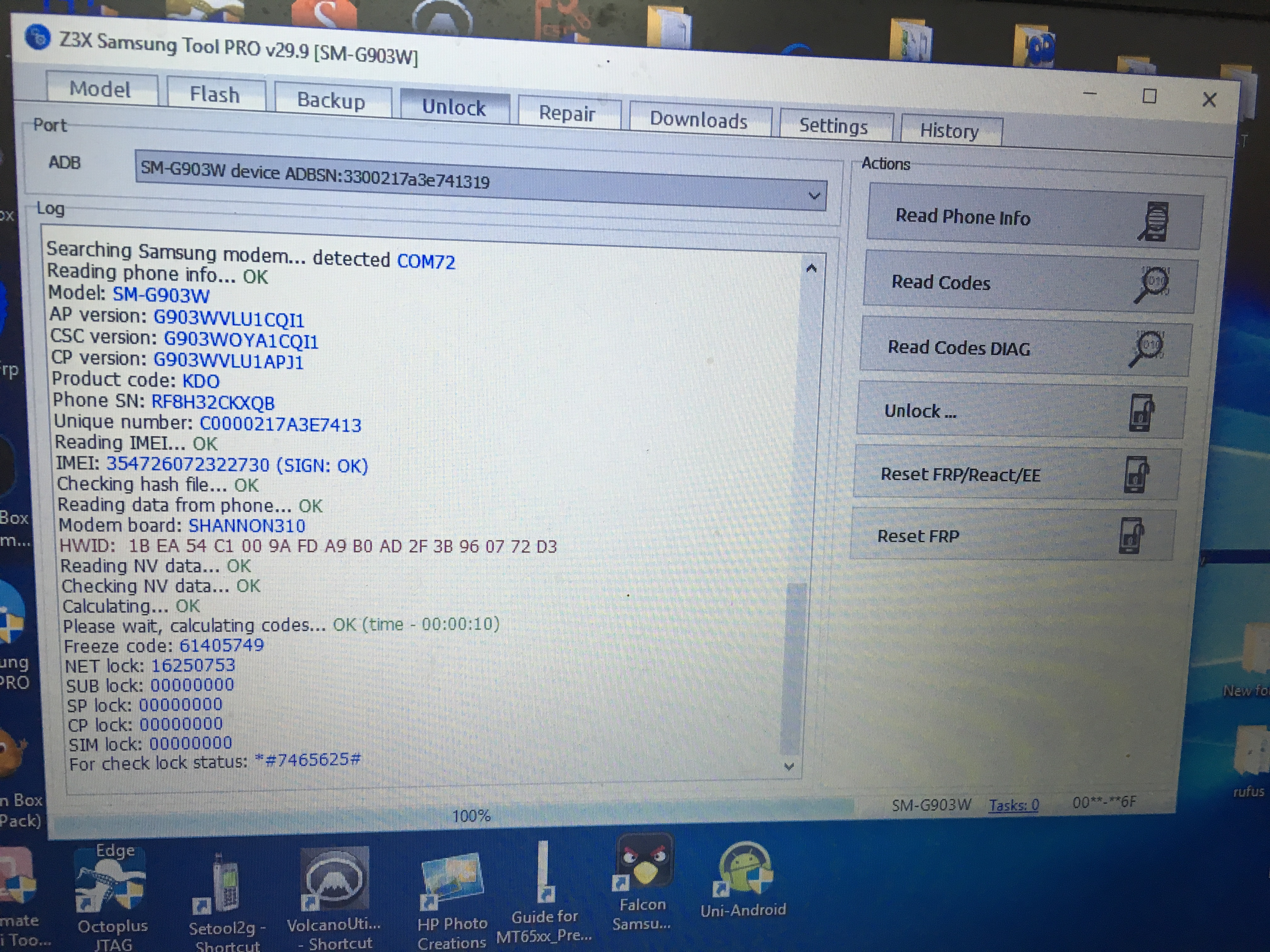Click the Unique number C0000217A3E7413
Viewport: 1270px width, 952px height.
click(x=280, y=424)
